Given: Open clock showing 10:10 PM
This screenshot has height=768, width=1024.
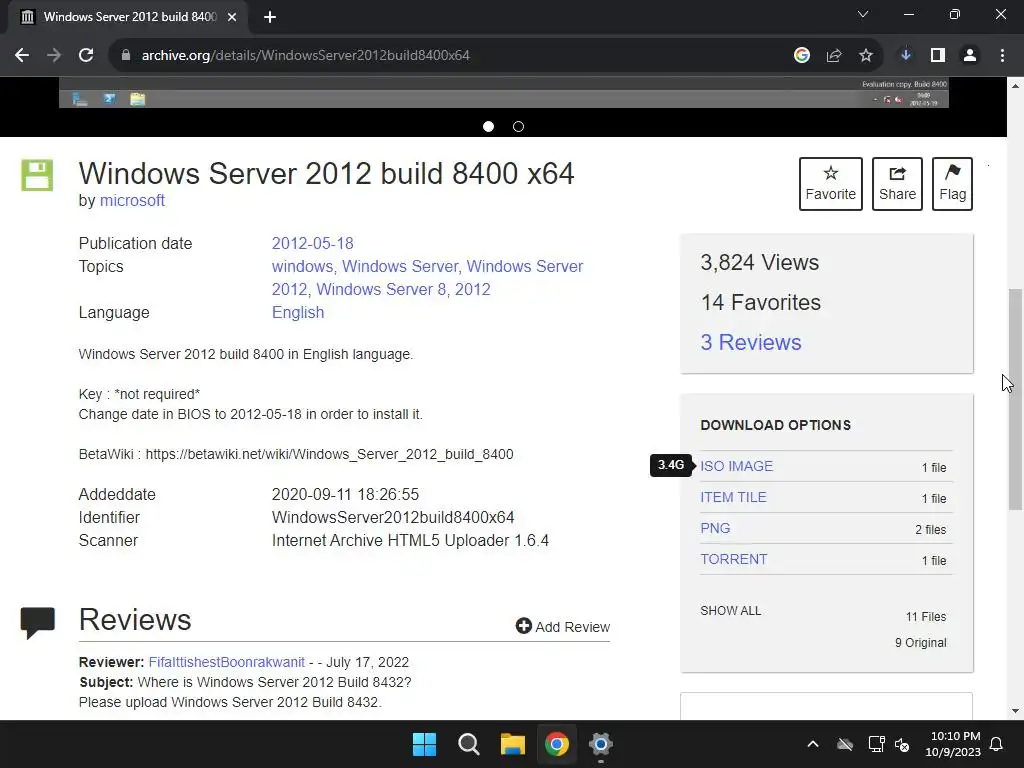Looking at the screenshot, I should pyautogui.click(x=953, y=744).
